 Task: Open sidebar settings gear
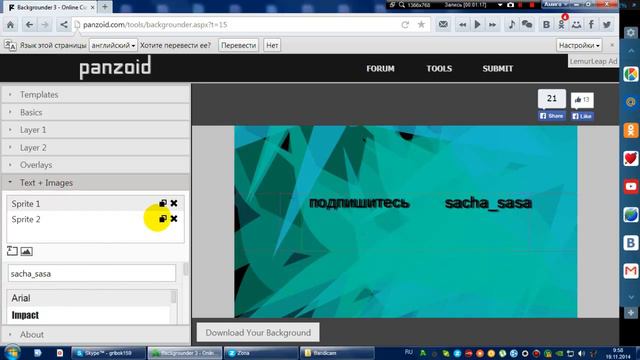pyautogui.click(x=631, y=32)
